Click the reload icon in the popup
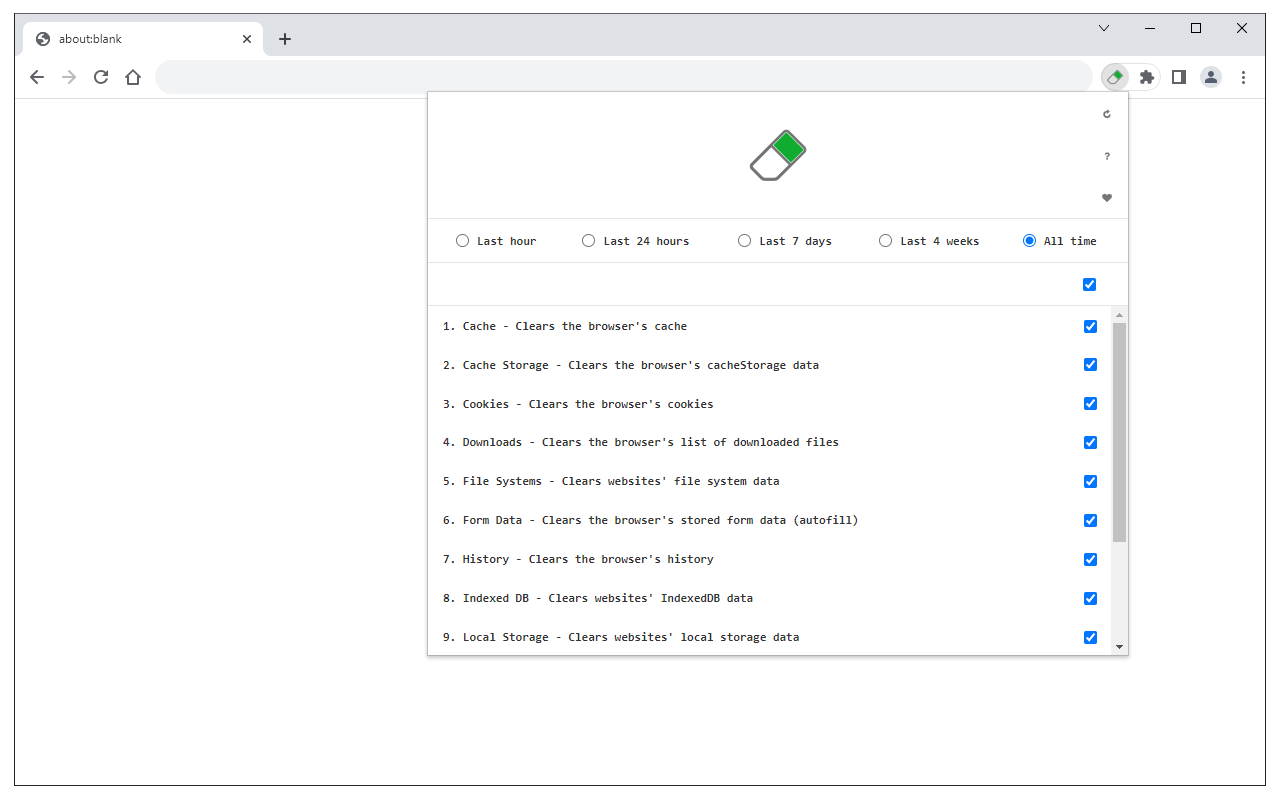1280x800 pixels. tap(1107, 114)
